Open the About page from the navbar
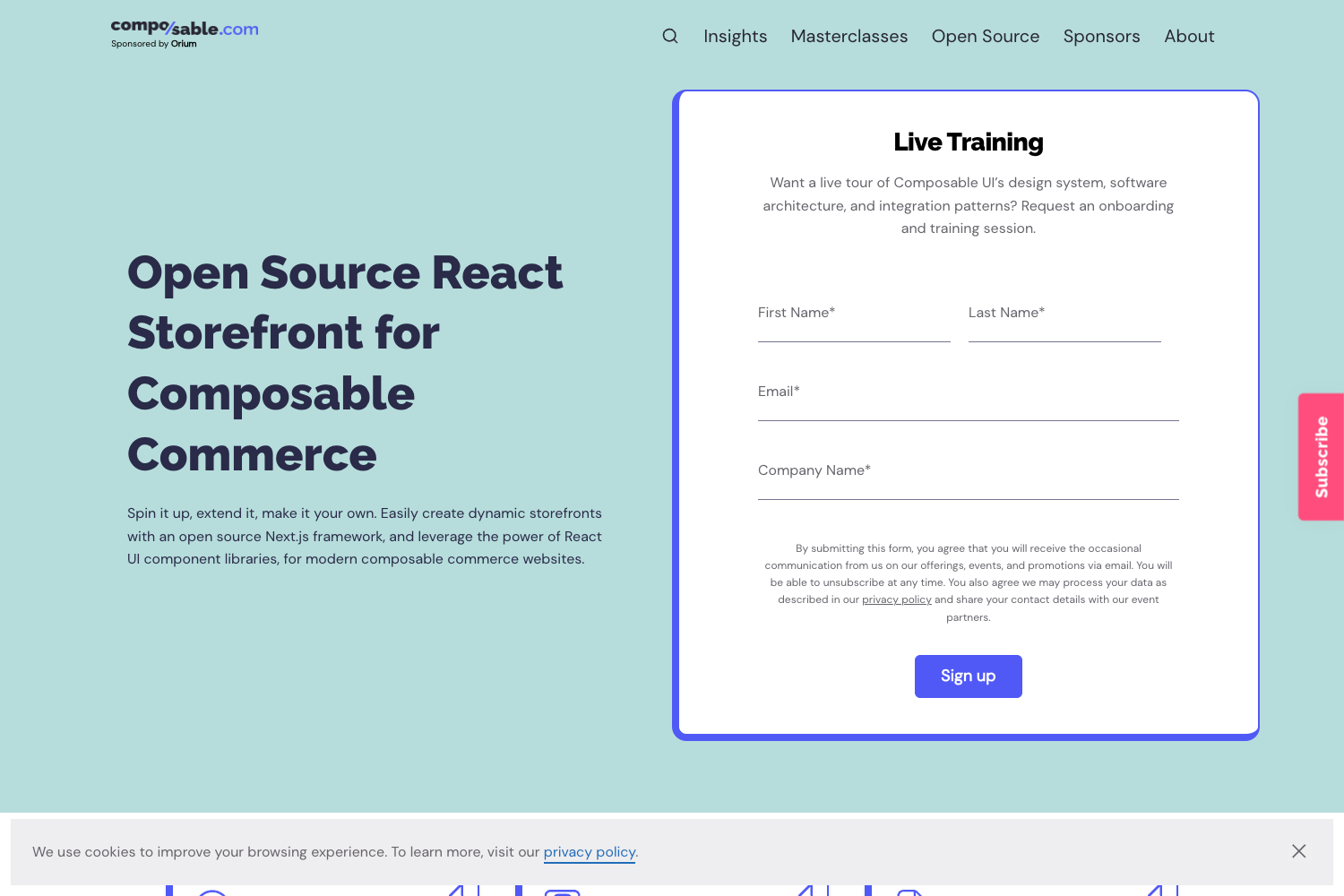 point(1189,36)
